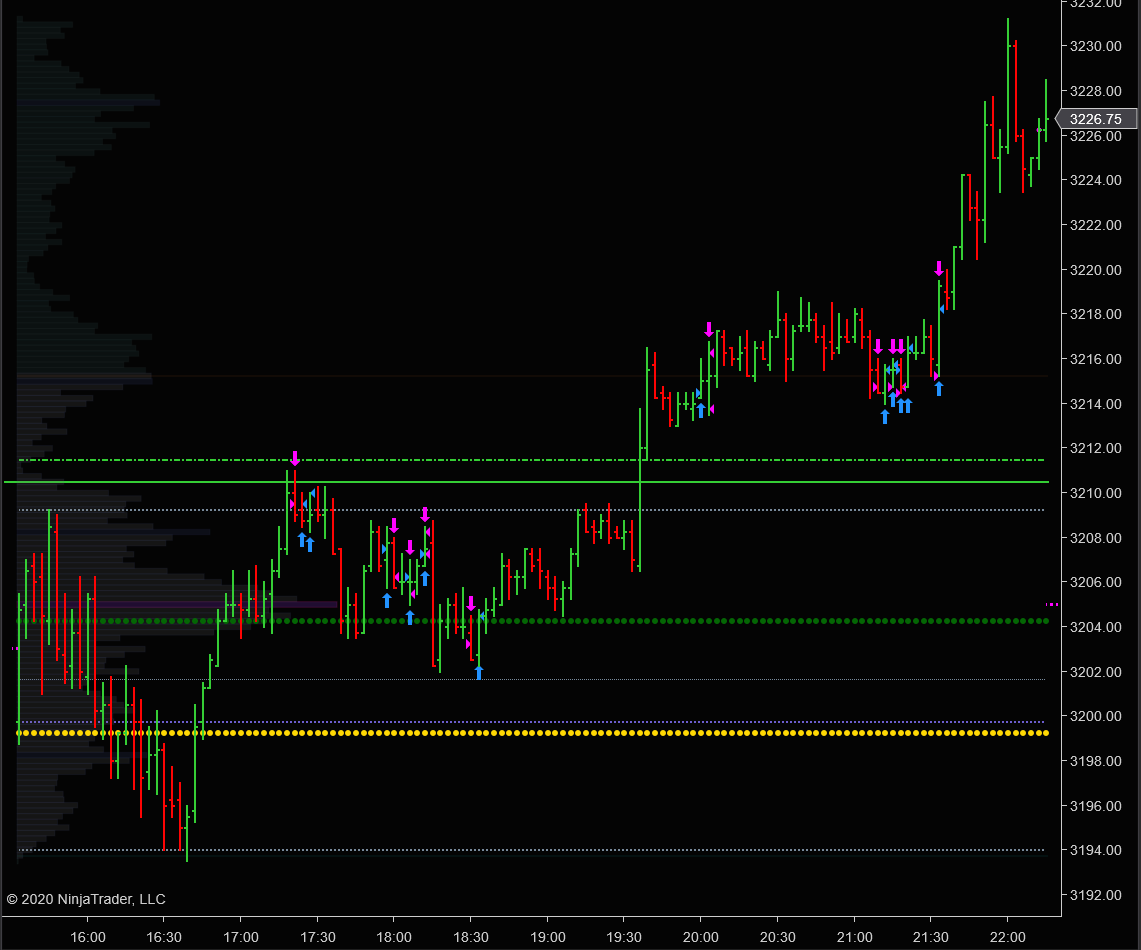Click the 3218.00 price axis label
1141x950 pixels.
tap(1095, 314)
